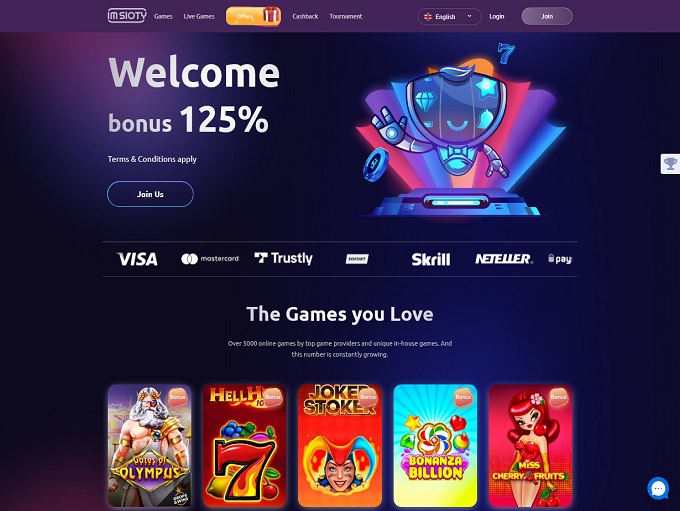Click the Visa payment logo
The height and width of the screenshot is (511, 680).
tap(137, 259)
